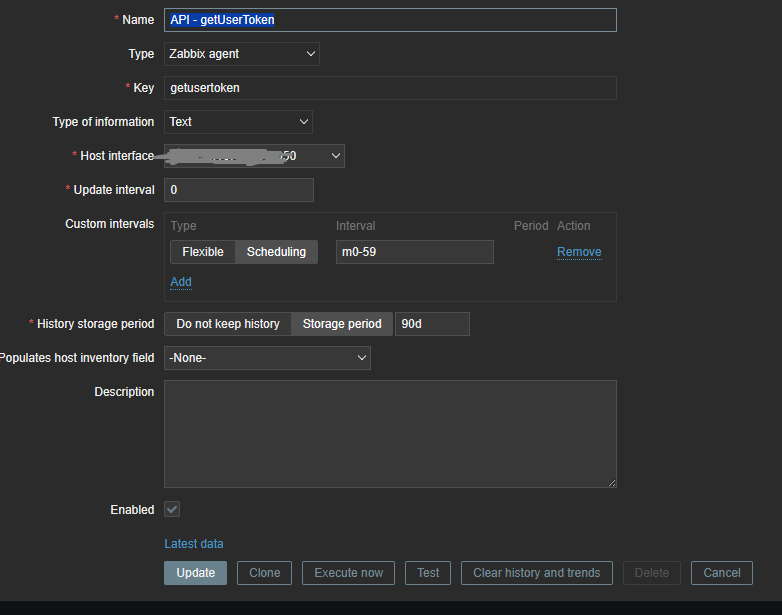
Task: Click into the Key input field
Action: [x=390, y=88]
